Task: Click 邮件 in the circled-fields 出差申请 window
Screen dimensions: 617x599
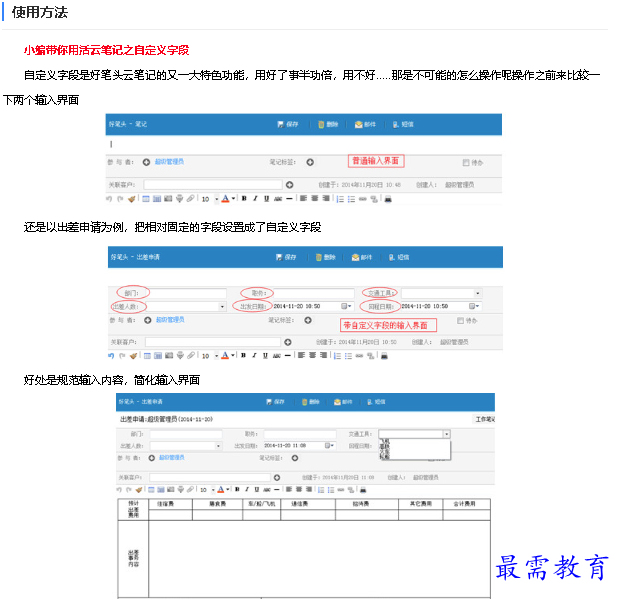Action: tap(362, 257)
